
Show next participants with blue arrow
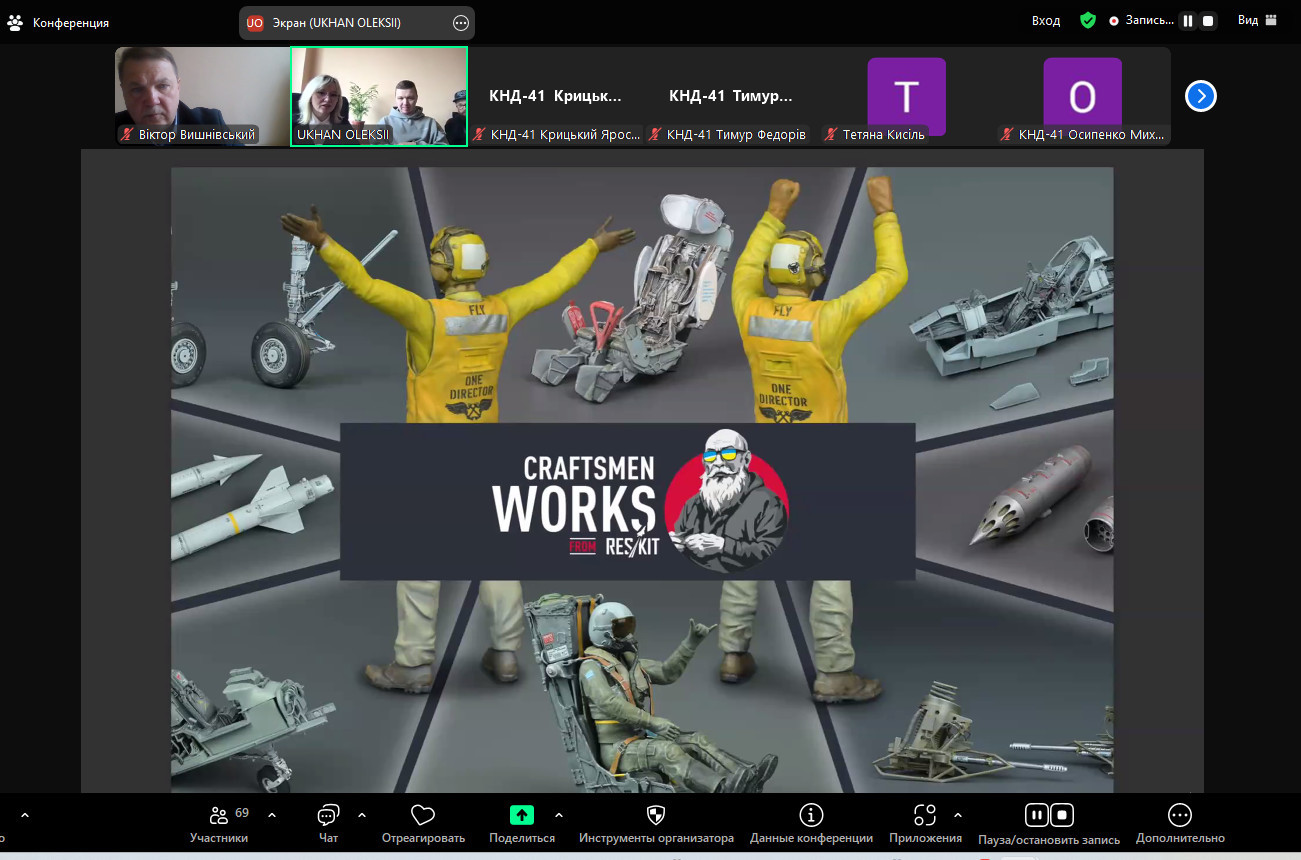(1201, 96)
